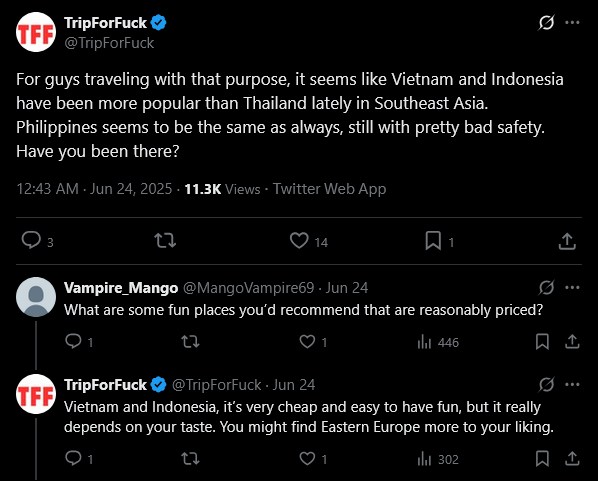This screenshot has width=598, height=481.
Task: View analytics of Vampire_Mango's reply with 446 views
Action: 438,342
